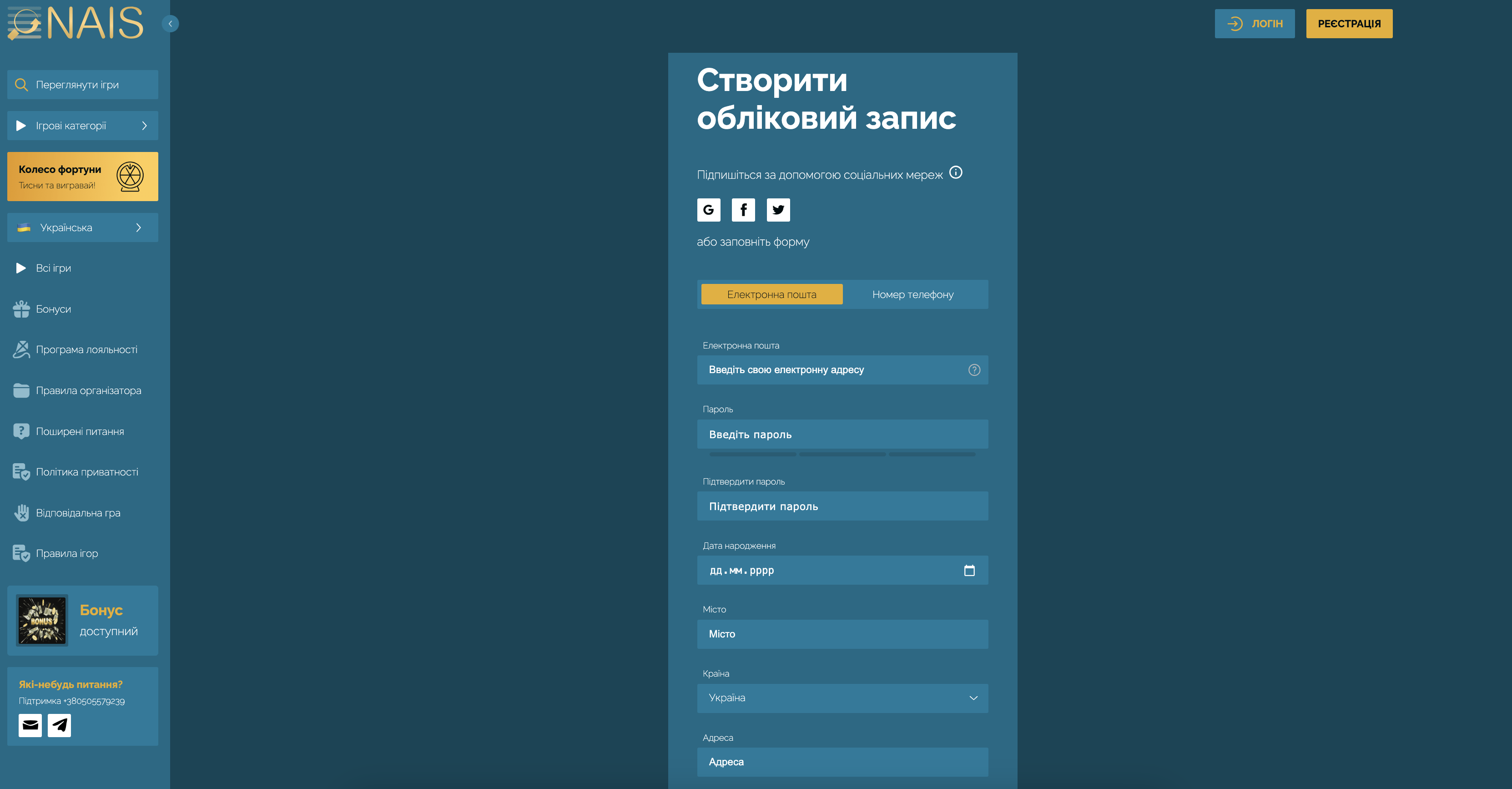Expand Ігрові категорії submenu
The height and width of the screenshot is (789, 1512).
click(x=83, y=126)
